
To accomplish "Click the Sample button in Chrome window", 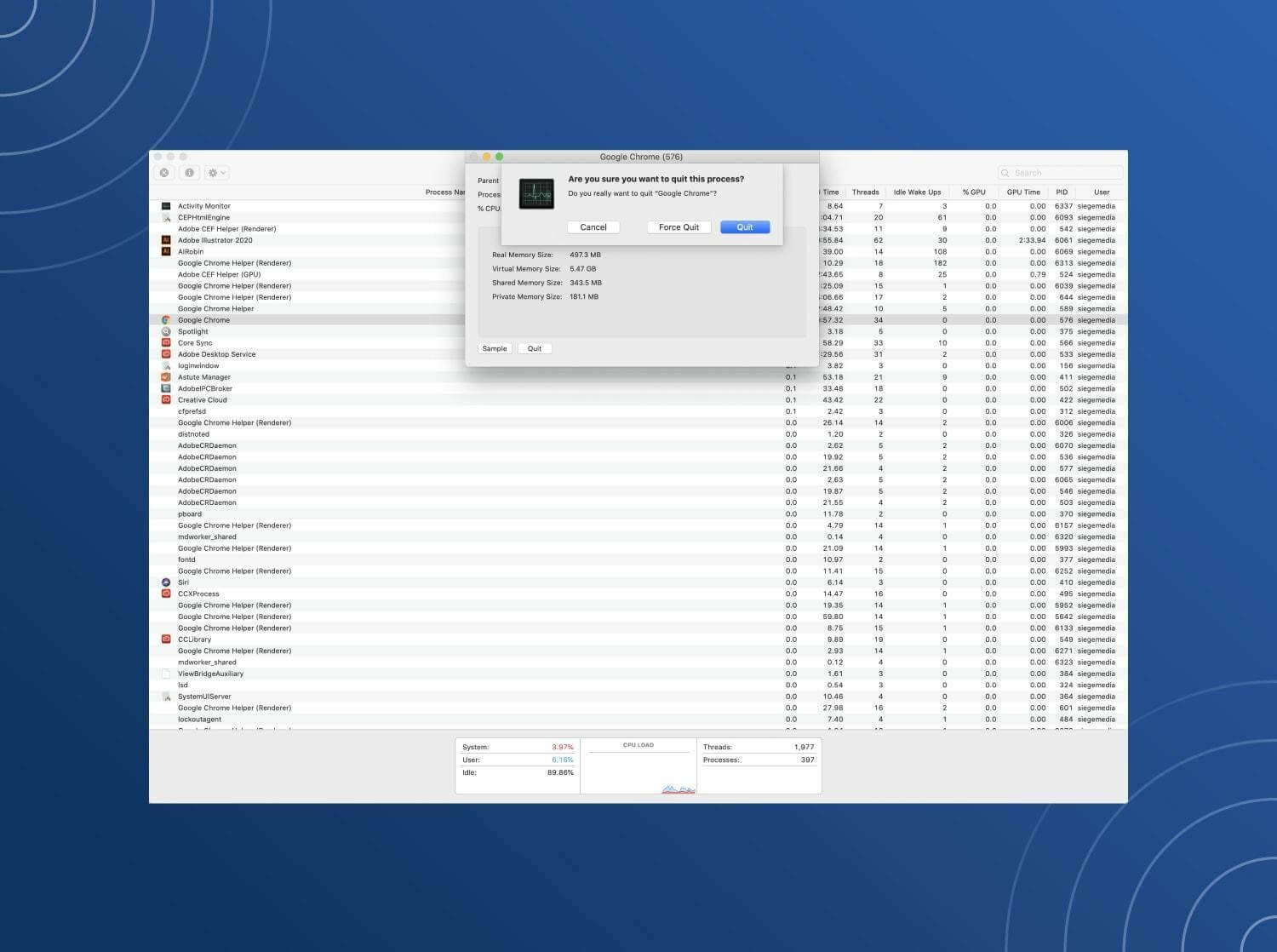I will click(x=495, y=348).
